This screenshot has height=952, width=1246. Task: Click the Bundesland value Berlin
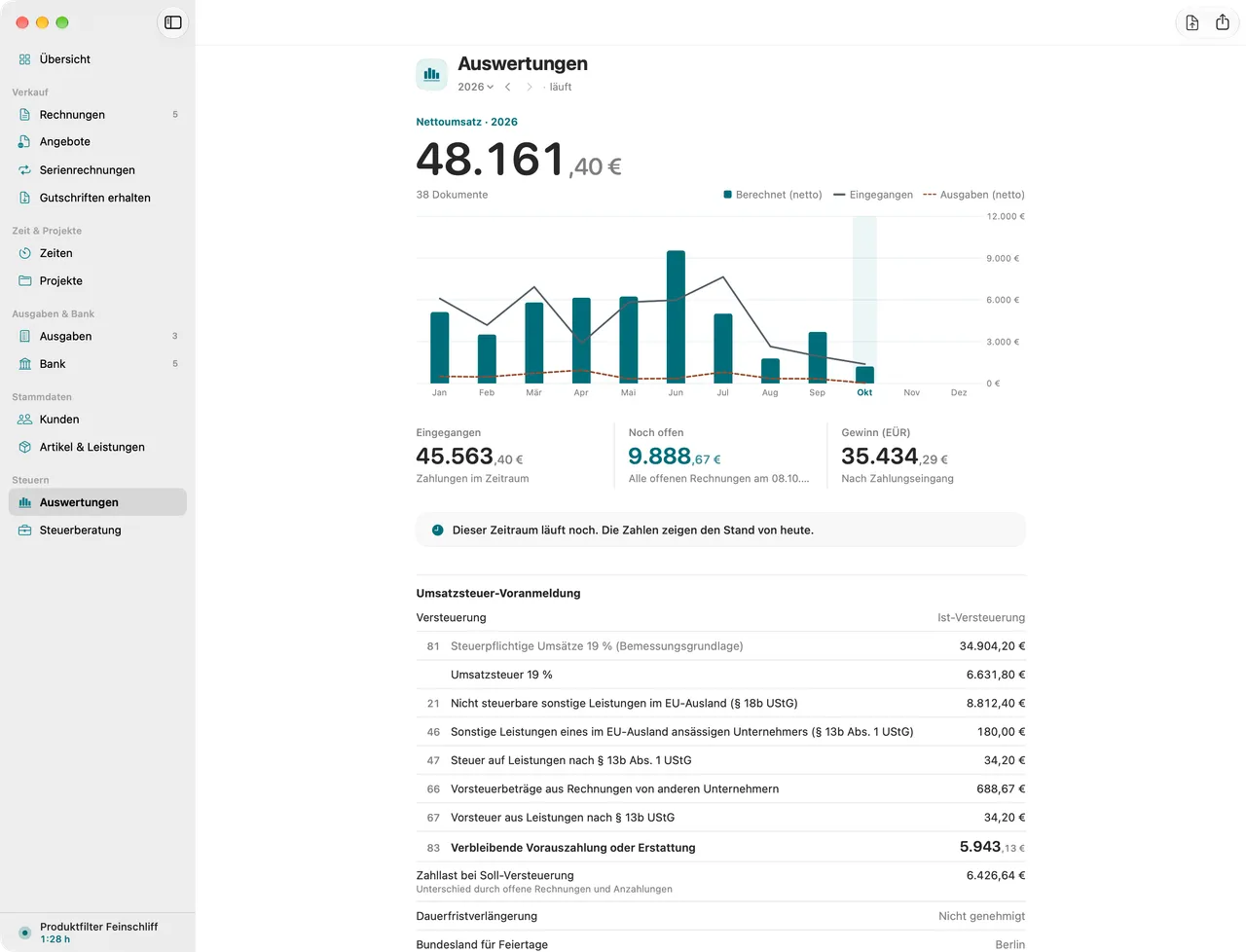(1010, 945)
